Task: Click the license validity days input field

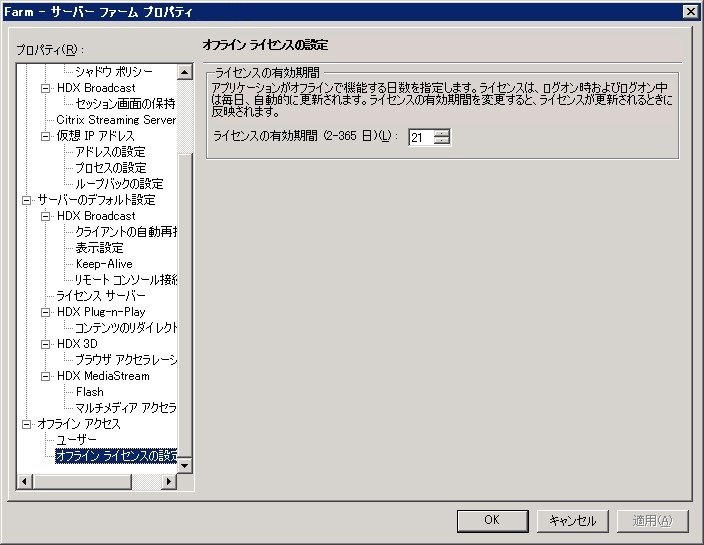Action: coord(420,137)
